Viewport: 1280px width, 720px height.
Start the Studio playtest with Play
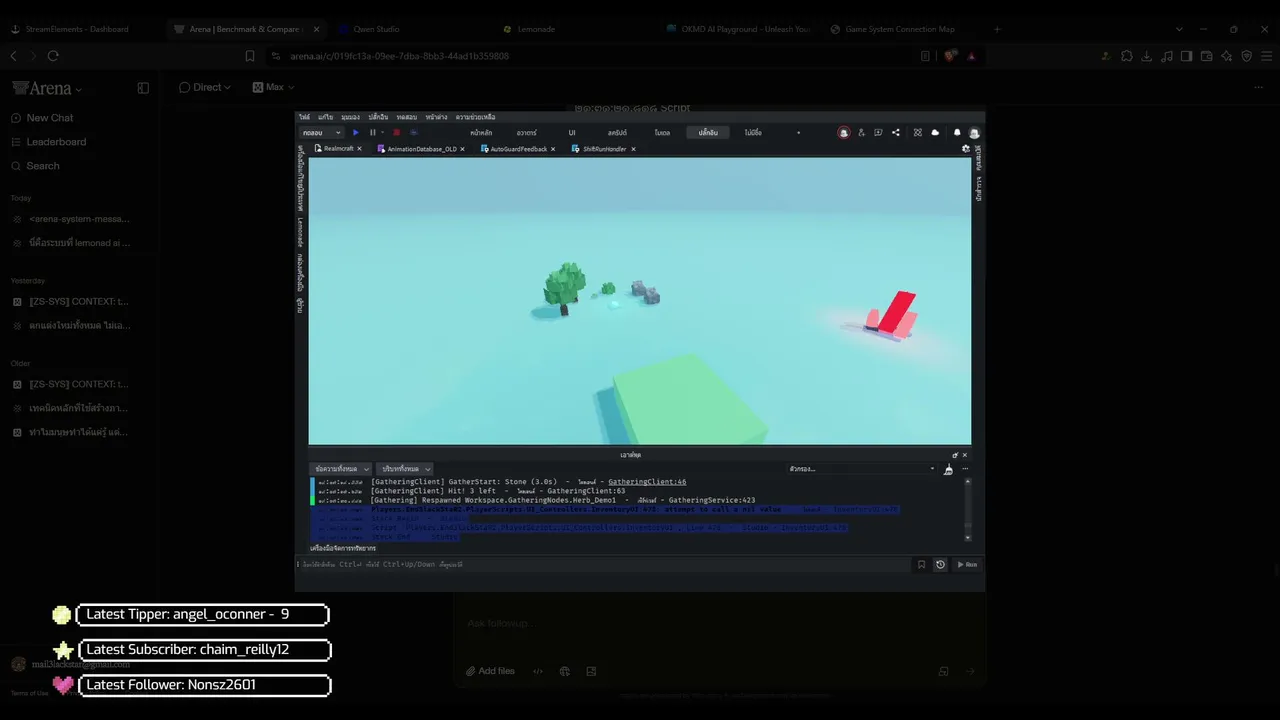click(355, 132)
